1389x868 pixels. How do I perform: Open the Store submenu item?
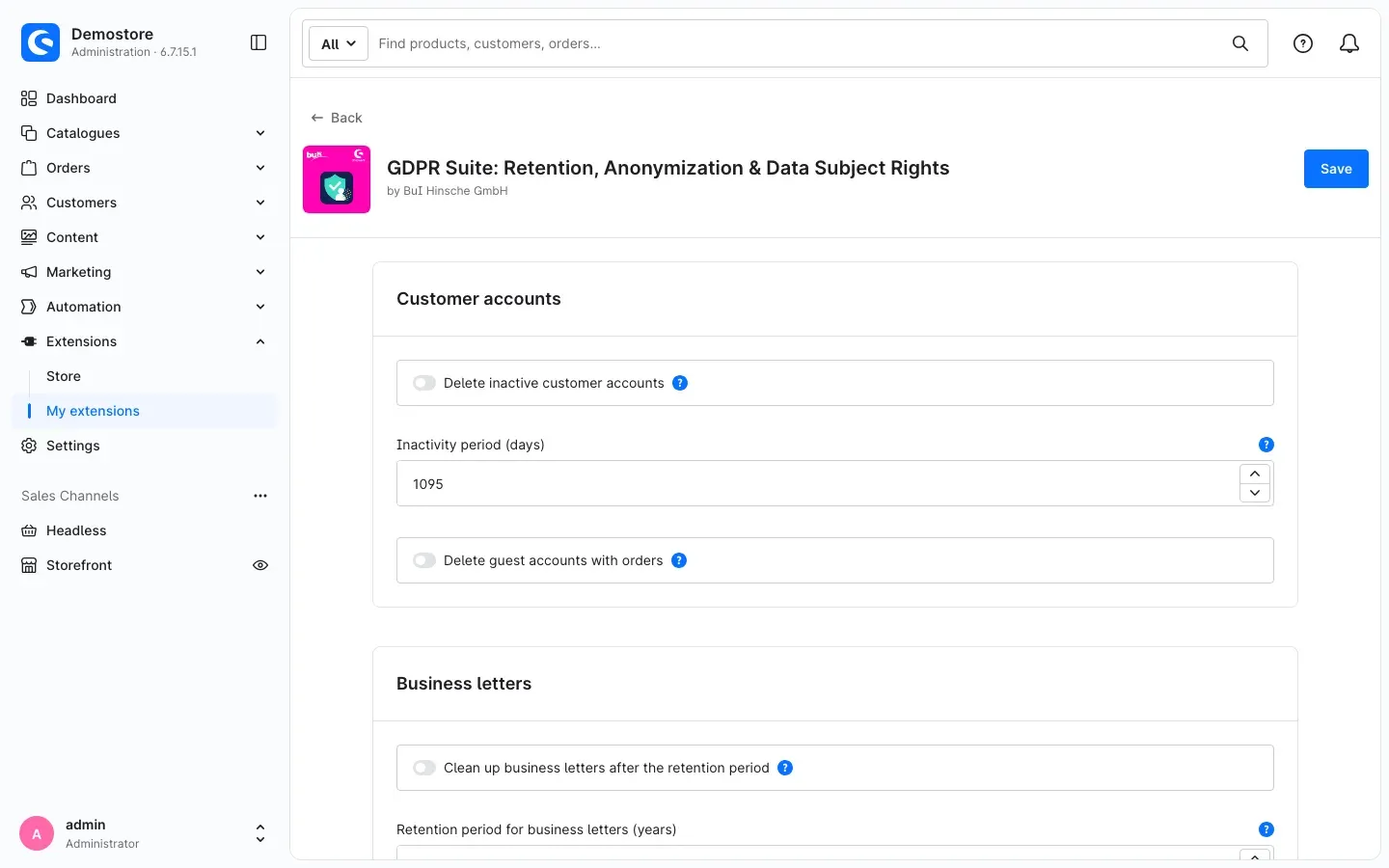[64, 376]
